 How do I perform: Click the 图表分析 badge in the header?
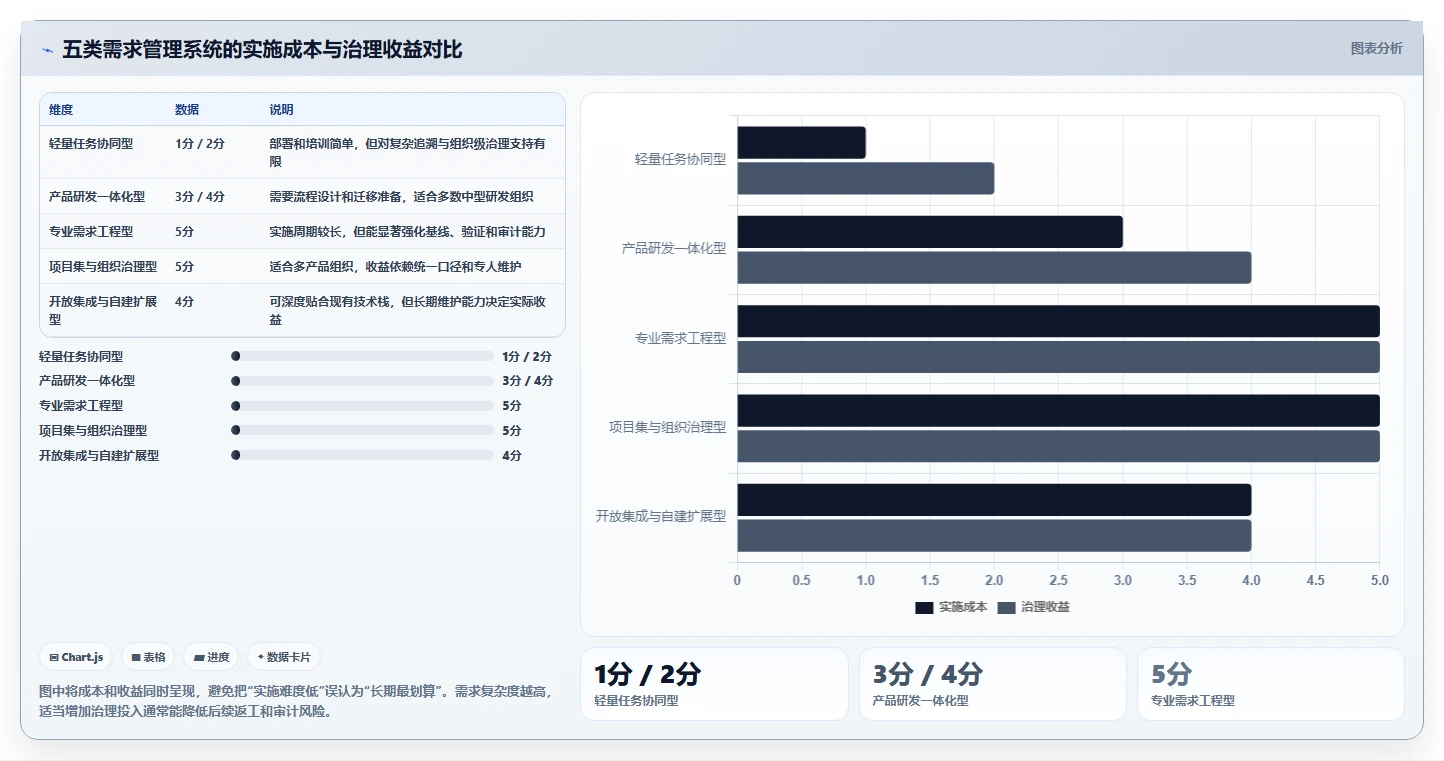point(1376,48)
